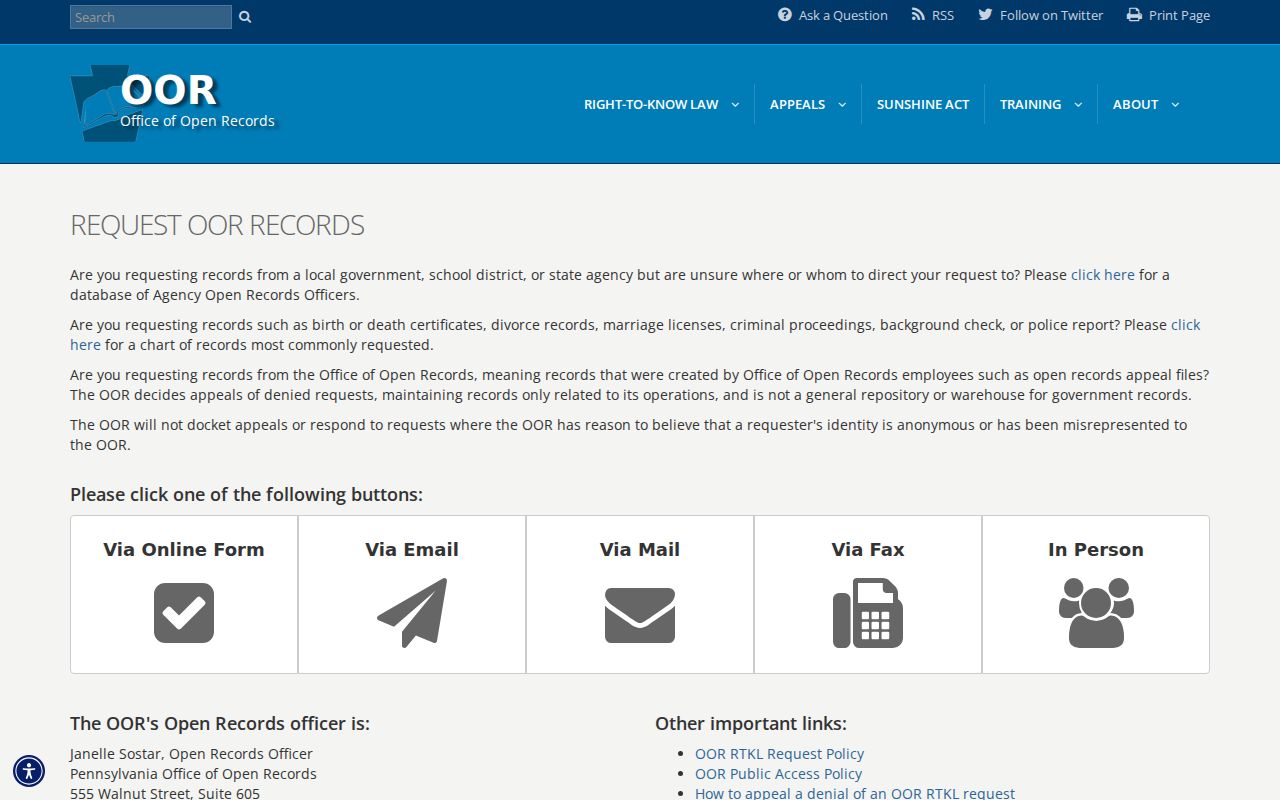Click the RSS feed icon
Image resolution: width=1280 pixels, height=800 pixels.
coord(918,15)
